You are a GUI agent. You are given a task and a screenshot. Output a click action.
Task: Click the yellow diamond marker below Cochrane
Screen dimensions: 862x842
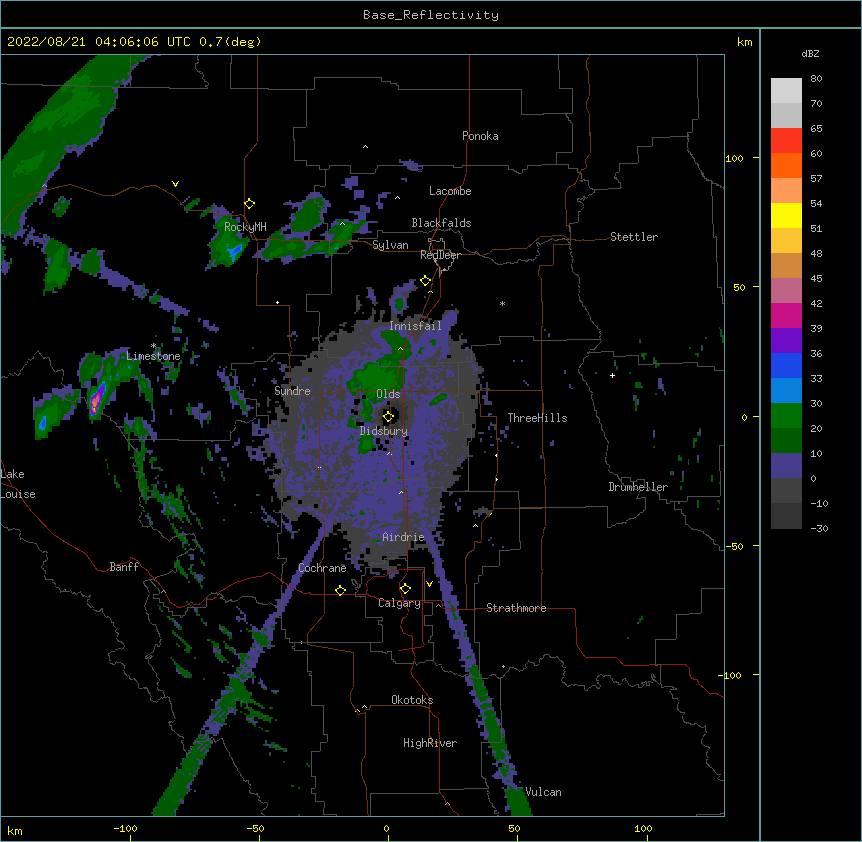click(340, 590)
